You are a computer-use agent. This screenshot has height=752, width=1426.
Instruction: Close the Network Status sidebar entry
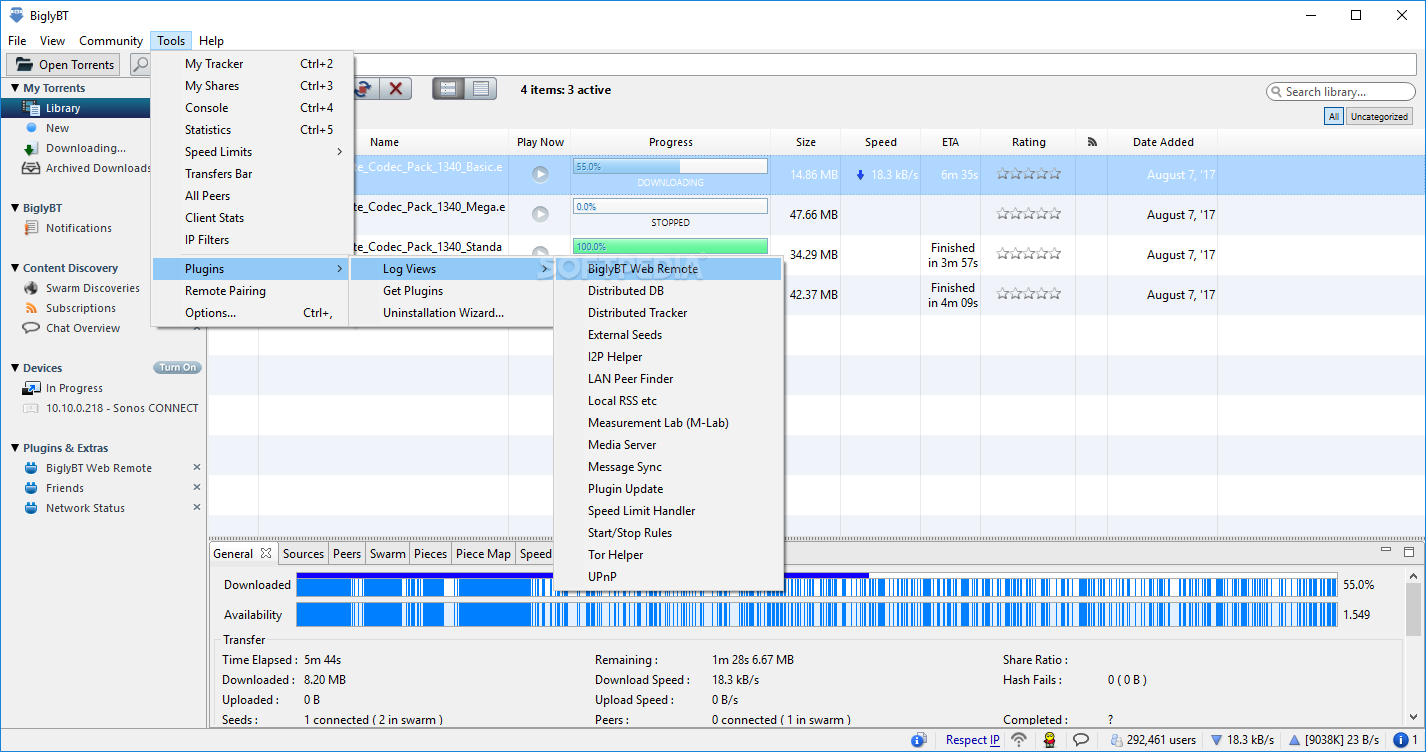pos(197,507)
